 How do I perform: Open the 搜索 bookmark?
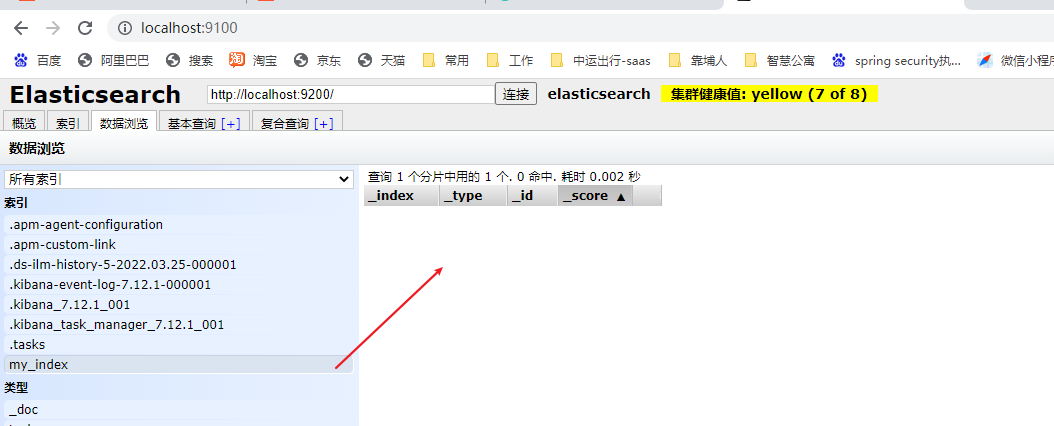point(190,60)
